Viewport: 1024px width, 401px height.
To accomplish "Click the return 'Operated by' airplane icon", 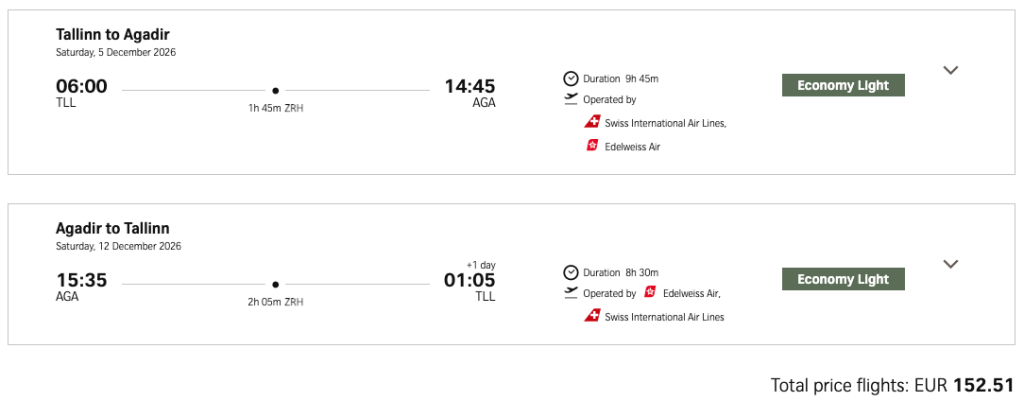I will click(x=571, y=293).
